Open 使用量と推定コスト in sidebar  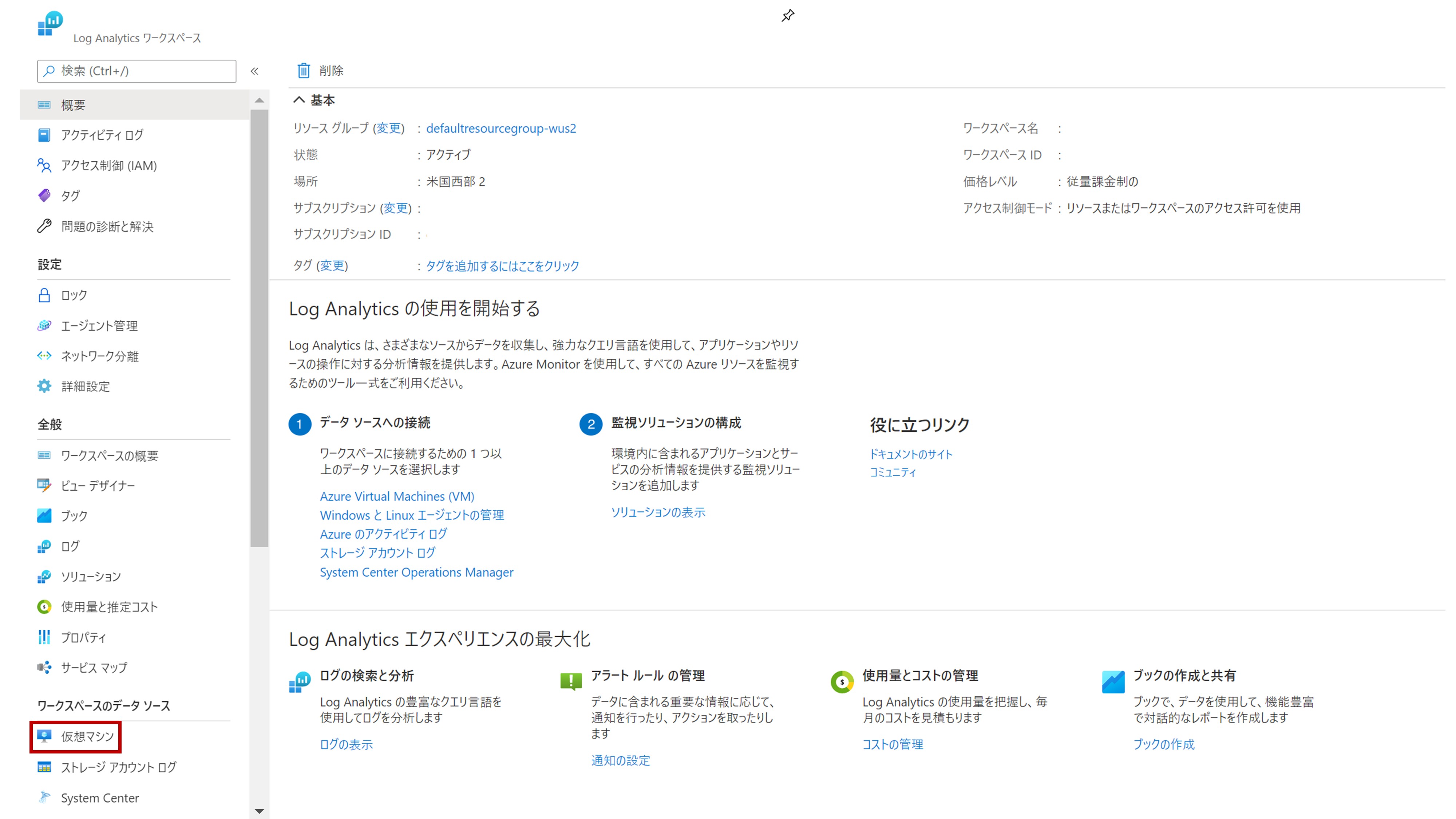(109, 606)
